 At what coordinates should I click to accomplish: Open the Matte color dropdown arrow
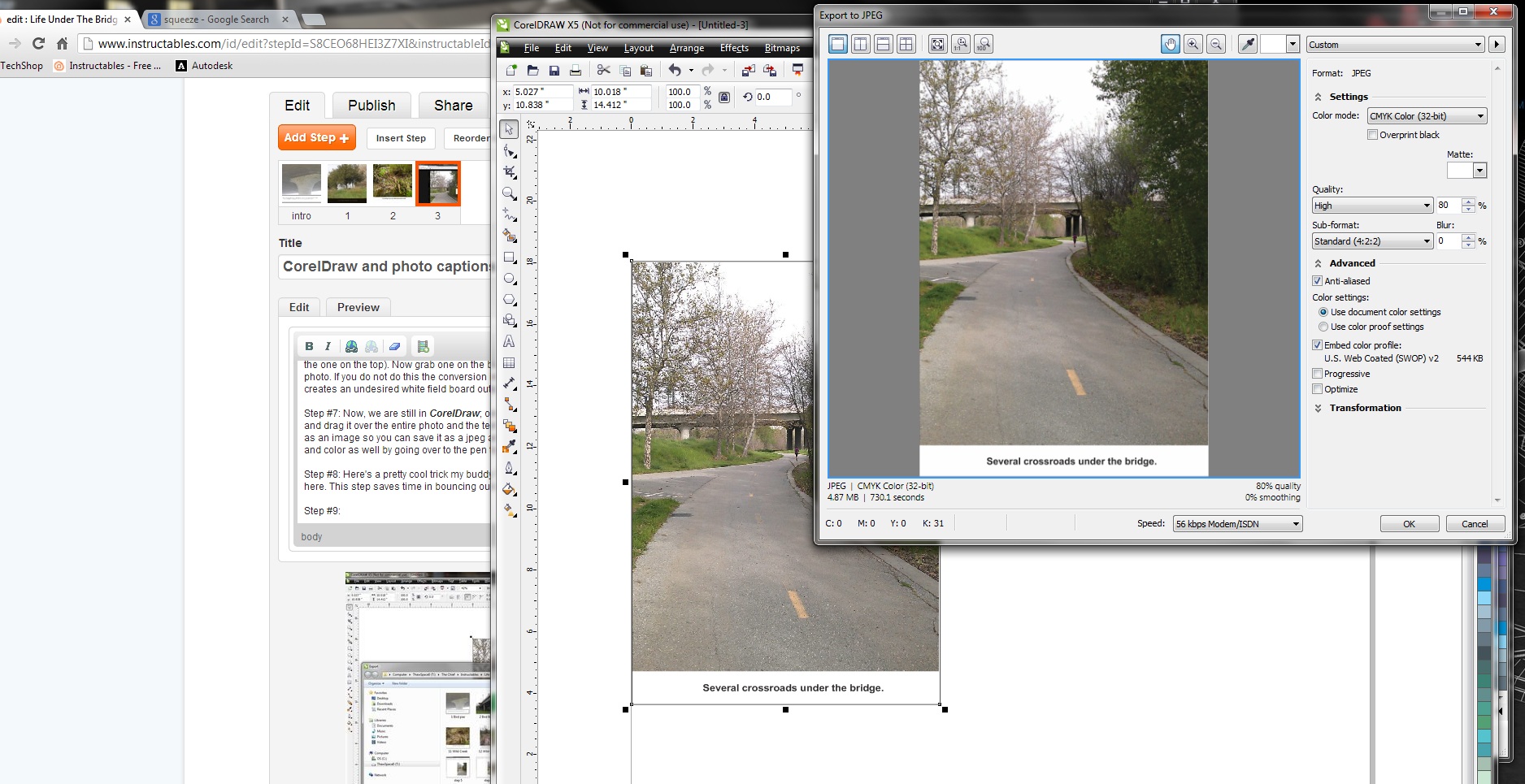coord(1479,171)
